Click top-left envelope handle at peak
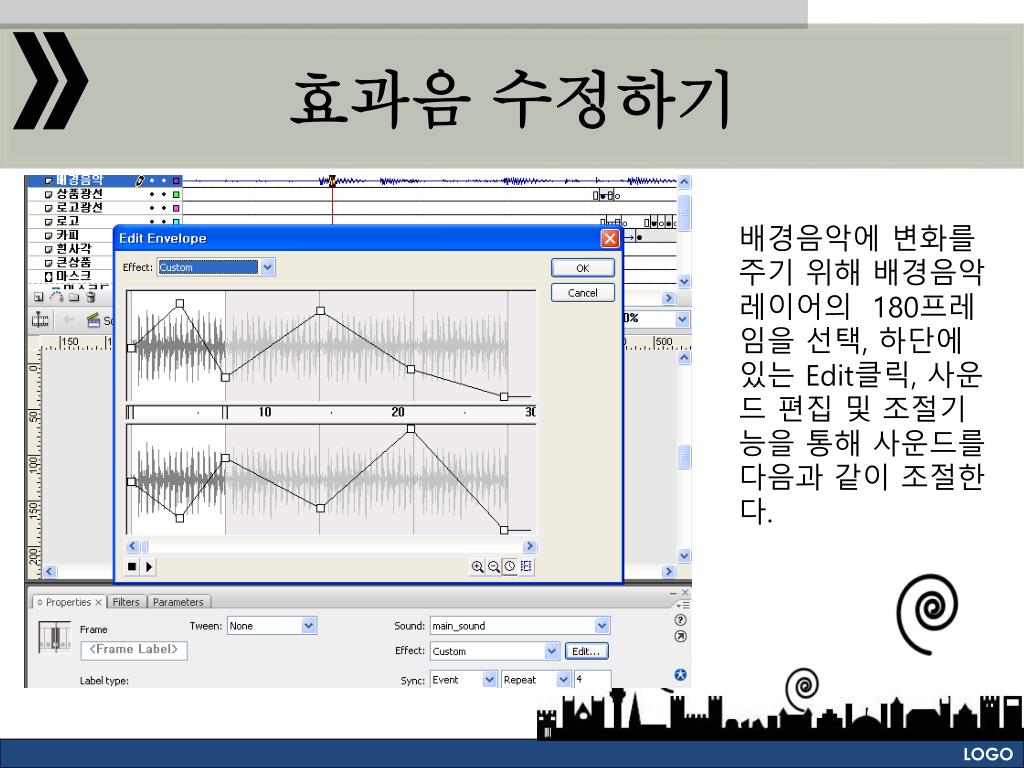 click(180, 304)
